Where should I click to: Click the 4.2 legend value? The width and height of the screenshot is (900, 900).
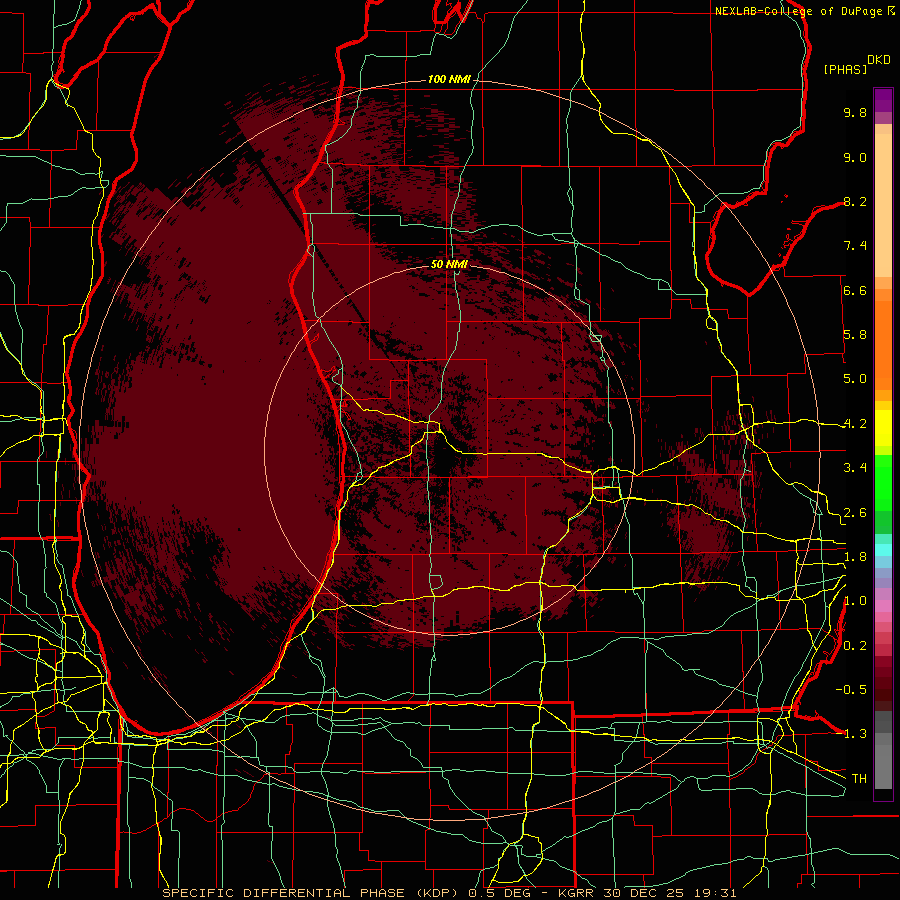855,424
